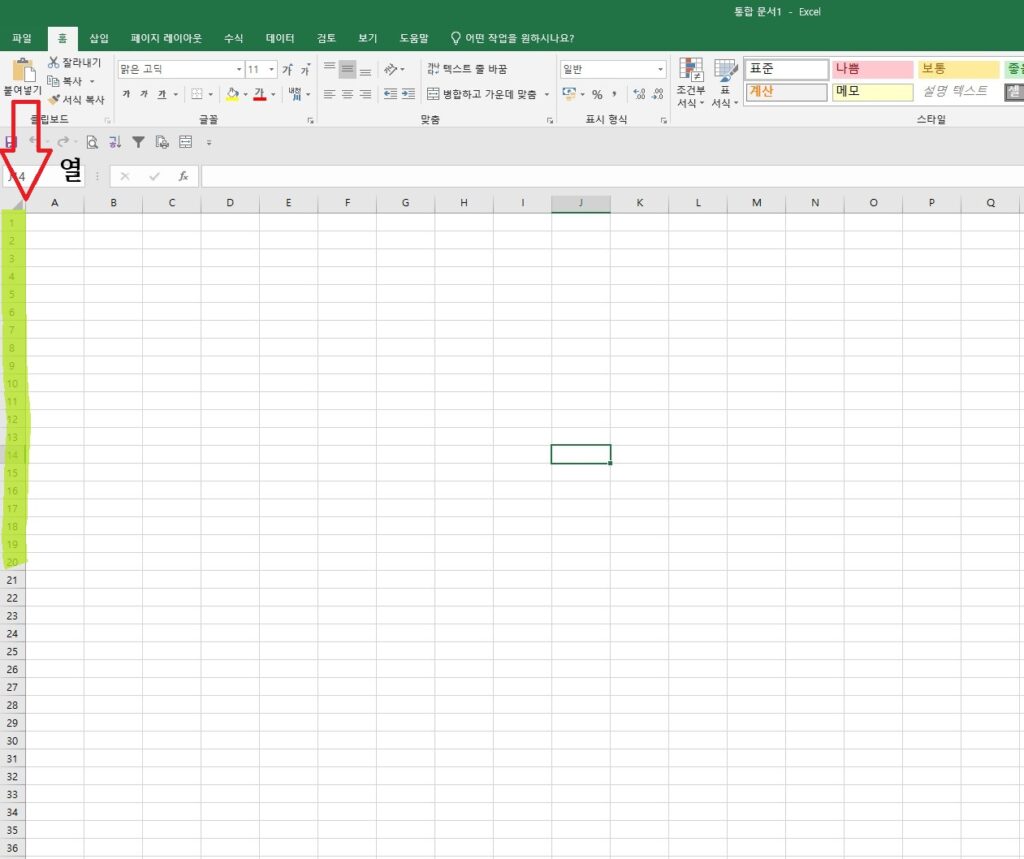Viewport: 1024px width, 859px height.
Task: Open the Data (데이터) ribbon tab
Action: (280, 38)
